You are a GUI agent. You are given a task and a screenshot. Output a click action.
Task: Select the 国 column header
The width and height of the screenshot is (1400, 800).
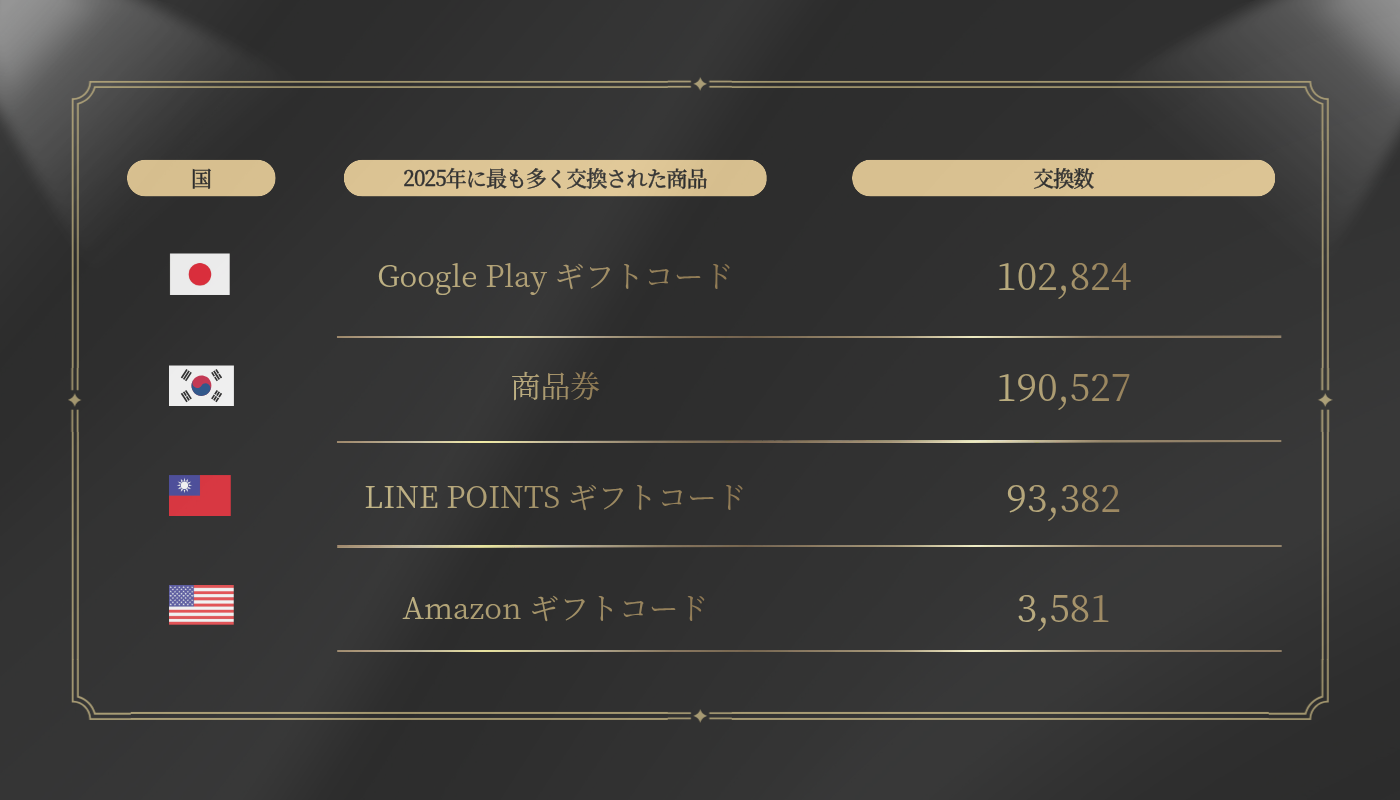pos(201,178)
